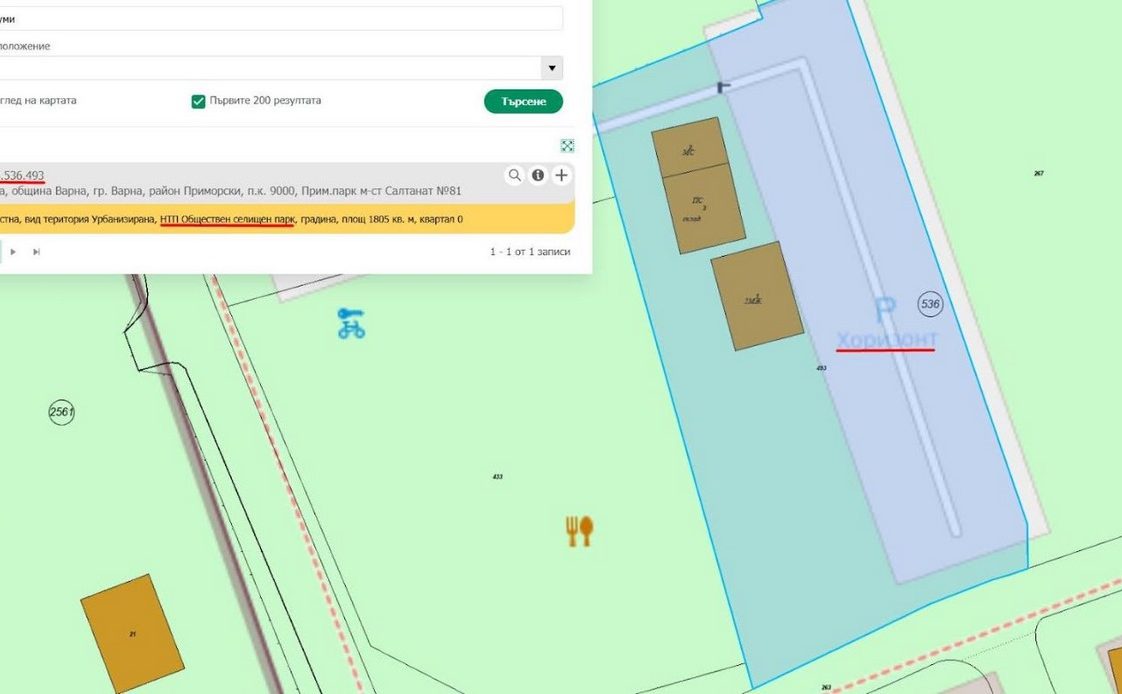Viewport: 1122px width, 694px height.
Task: Jump to last results page arrow
Action: coord(37,252)
